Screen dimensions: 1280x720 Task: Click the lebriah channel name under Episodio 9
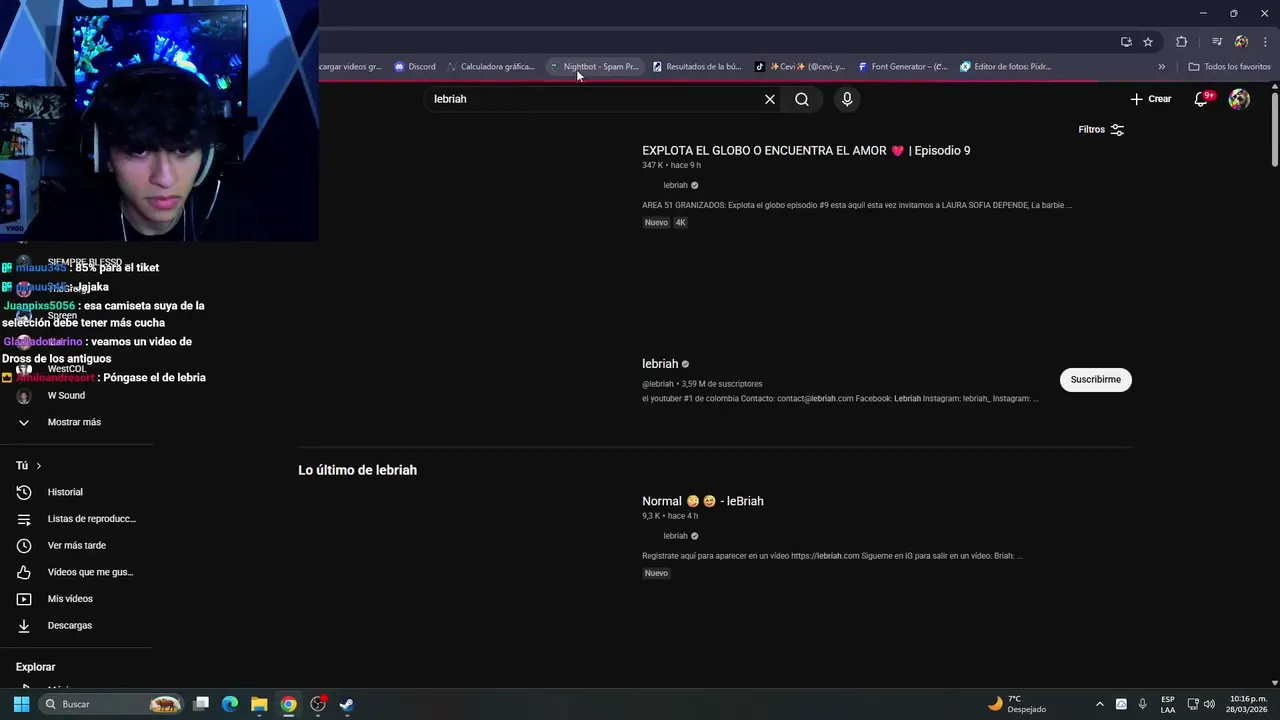click(x=676, y=186)
